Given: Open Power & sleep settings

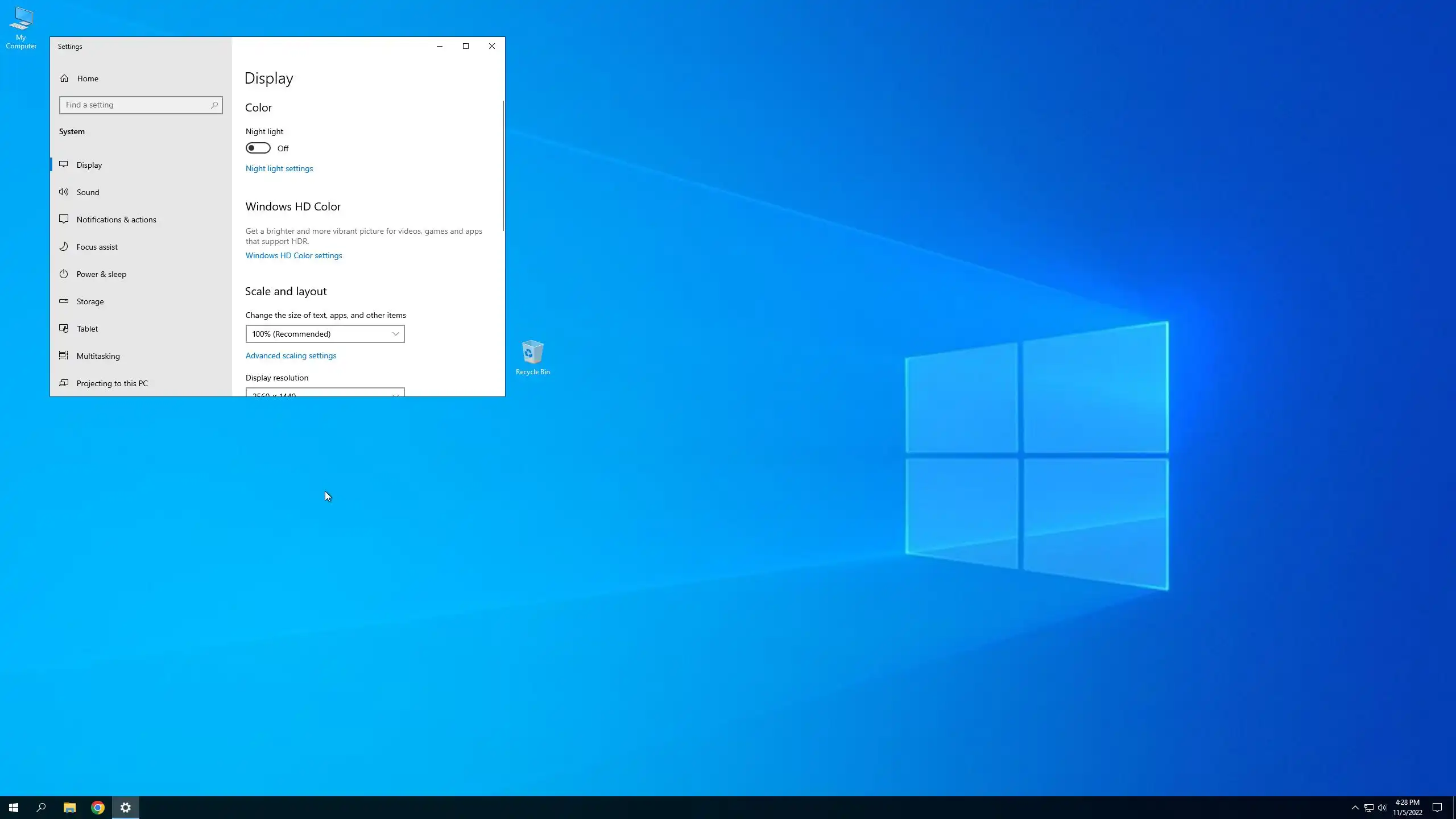Looking at the screenshot, I should pyautogui.click(x=101, y=274).
